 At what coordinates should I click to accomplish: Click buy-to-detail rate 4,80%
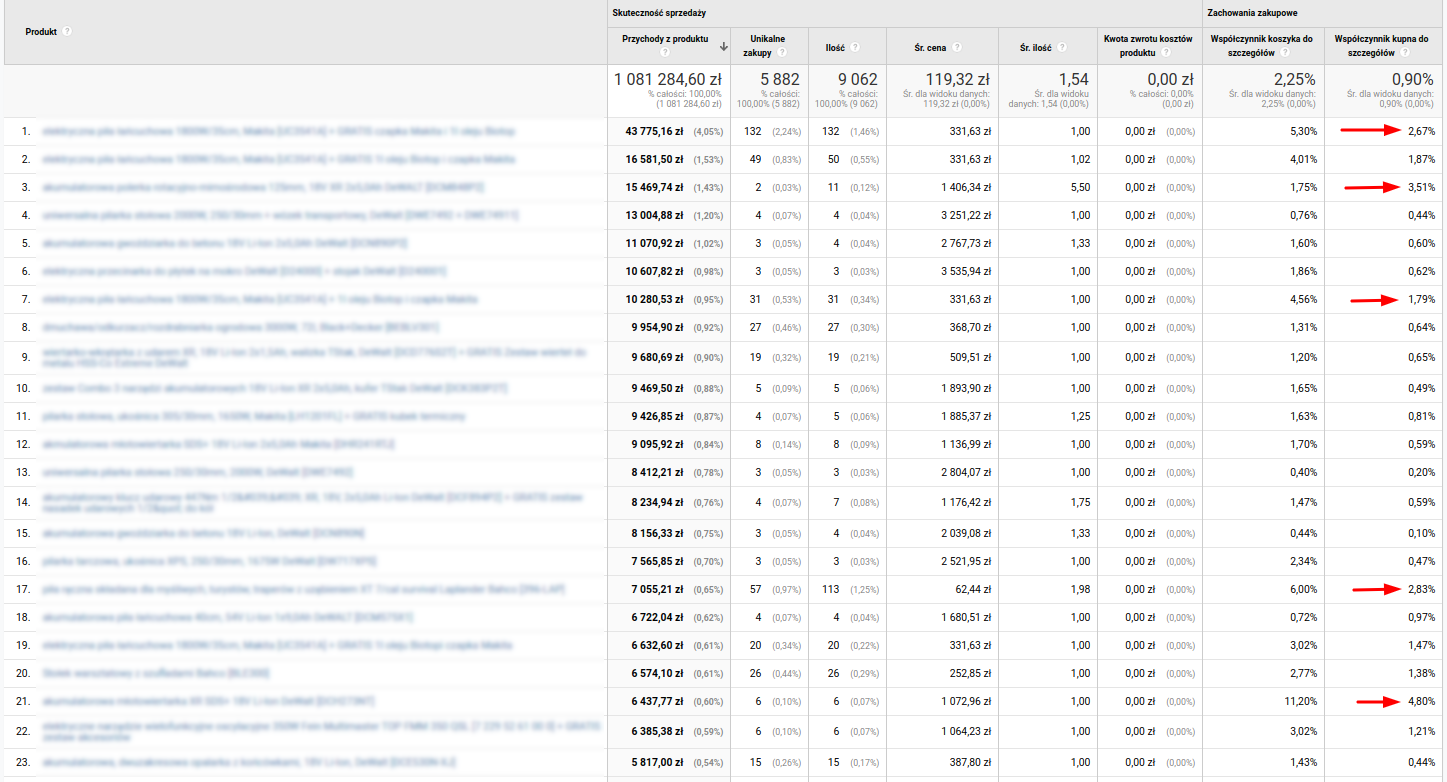coord(1421,702)
